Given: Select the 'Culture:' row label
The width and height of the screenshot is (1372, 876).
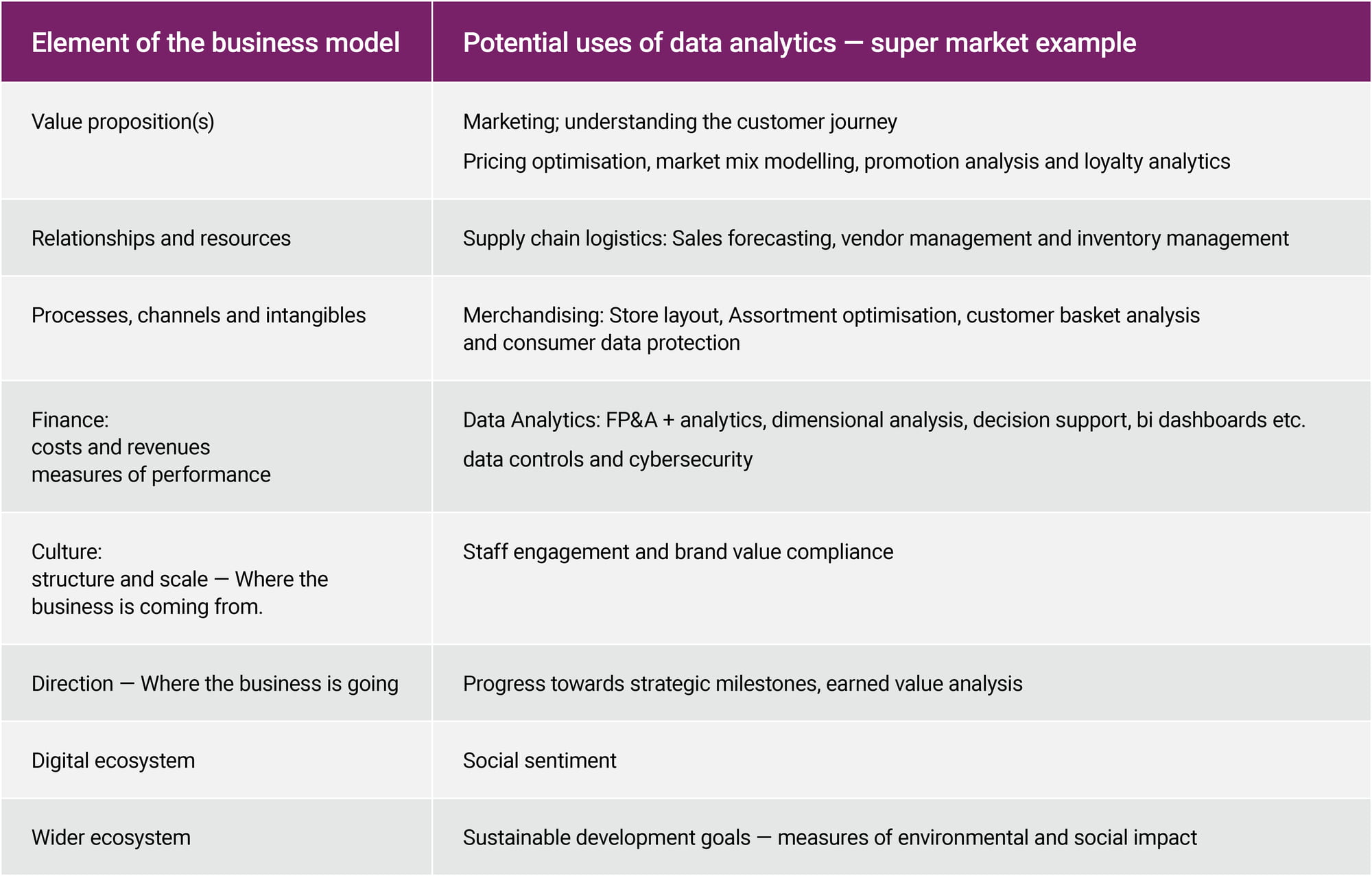Looking at the screenshot, I should tap(67, 552).
